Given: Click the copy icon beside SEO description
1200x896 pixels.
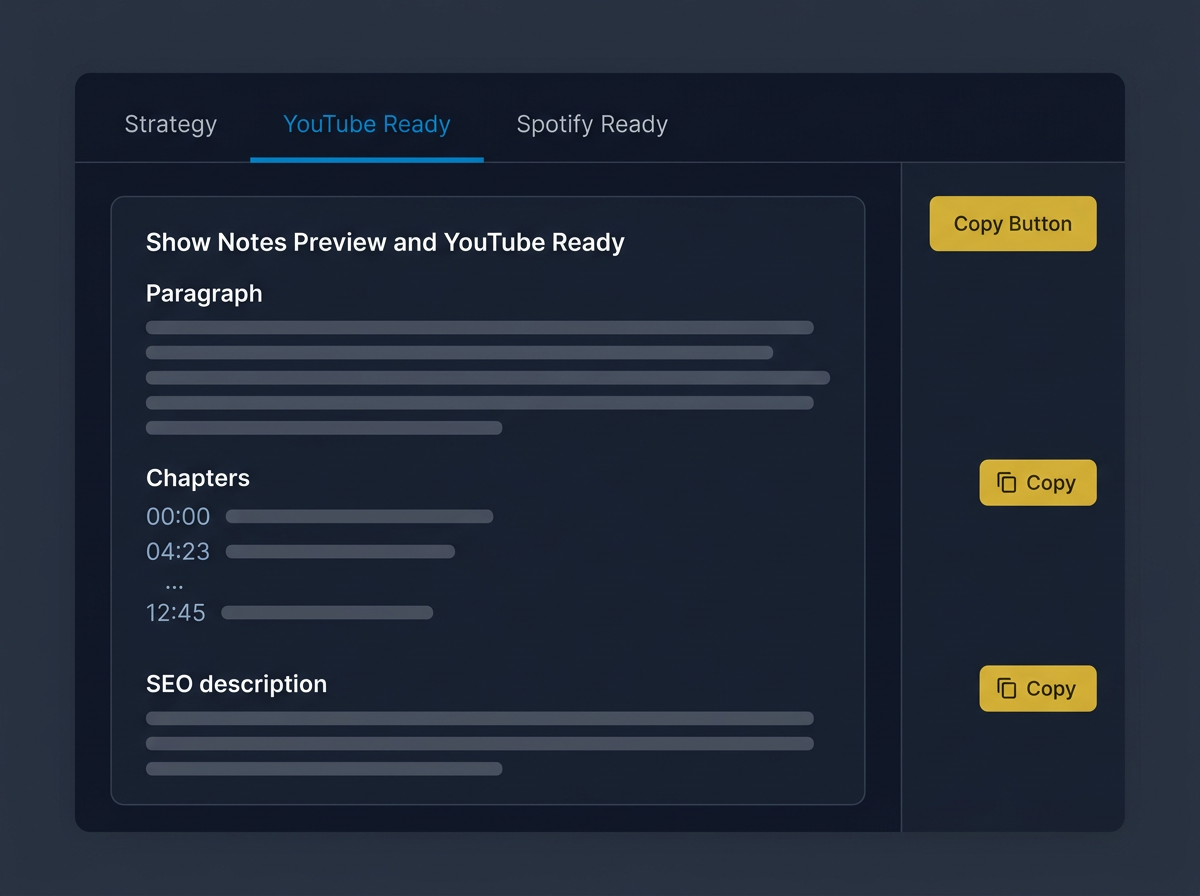Looking at the screenshot, I should 1007,689.
